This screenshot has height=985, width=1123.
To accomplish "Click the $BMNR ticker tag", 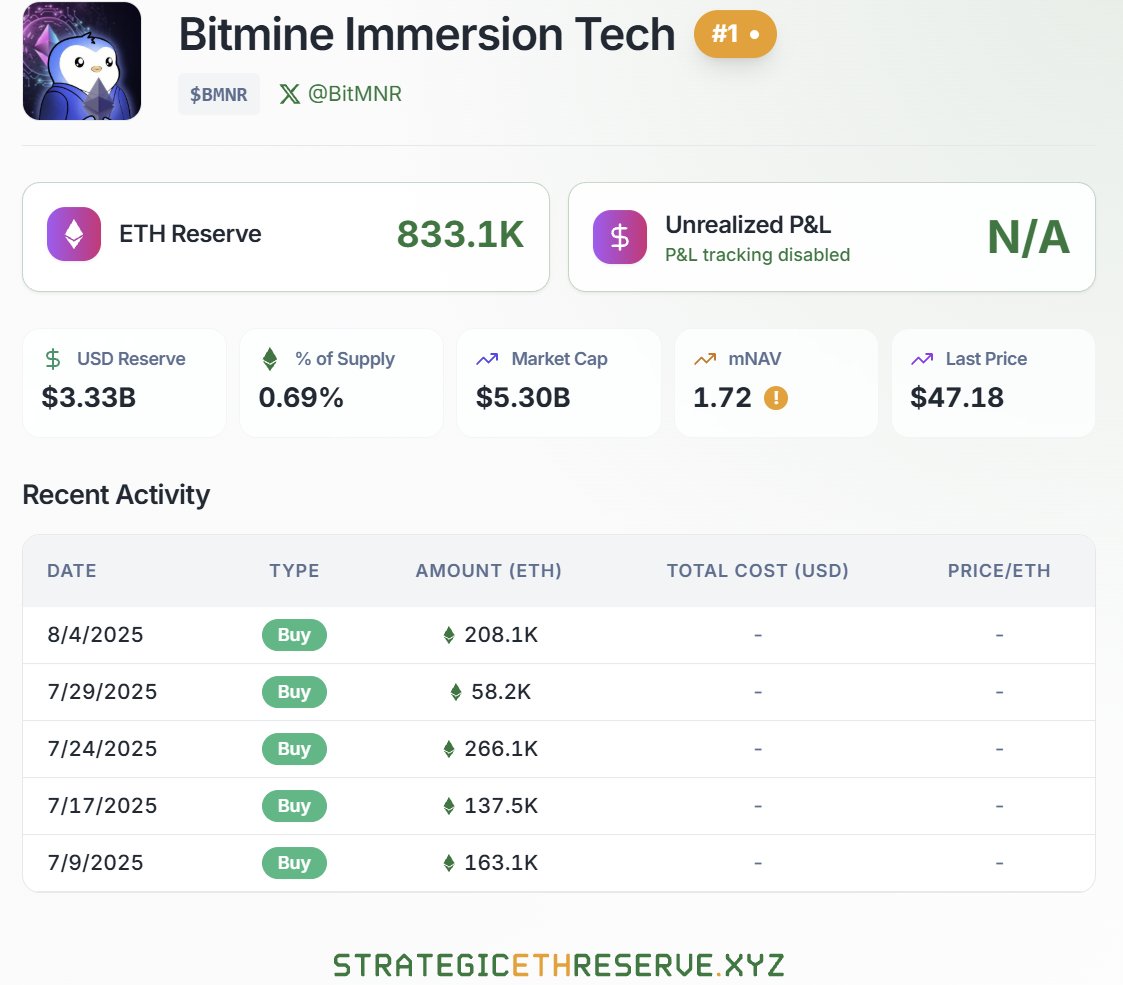I will (x=218, y=94).
